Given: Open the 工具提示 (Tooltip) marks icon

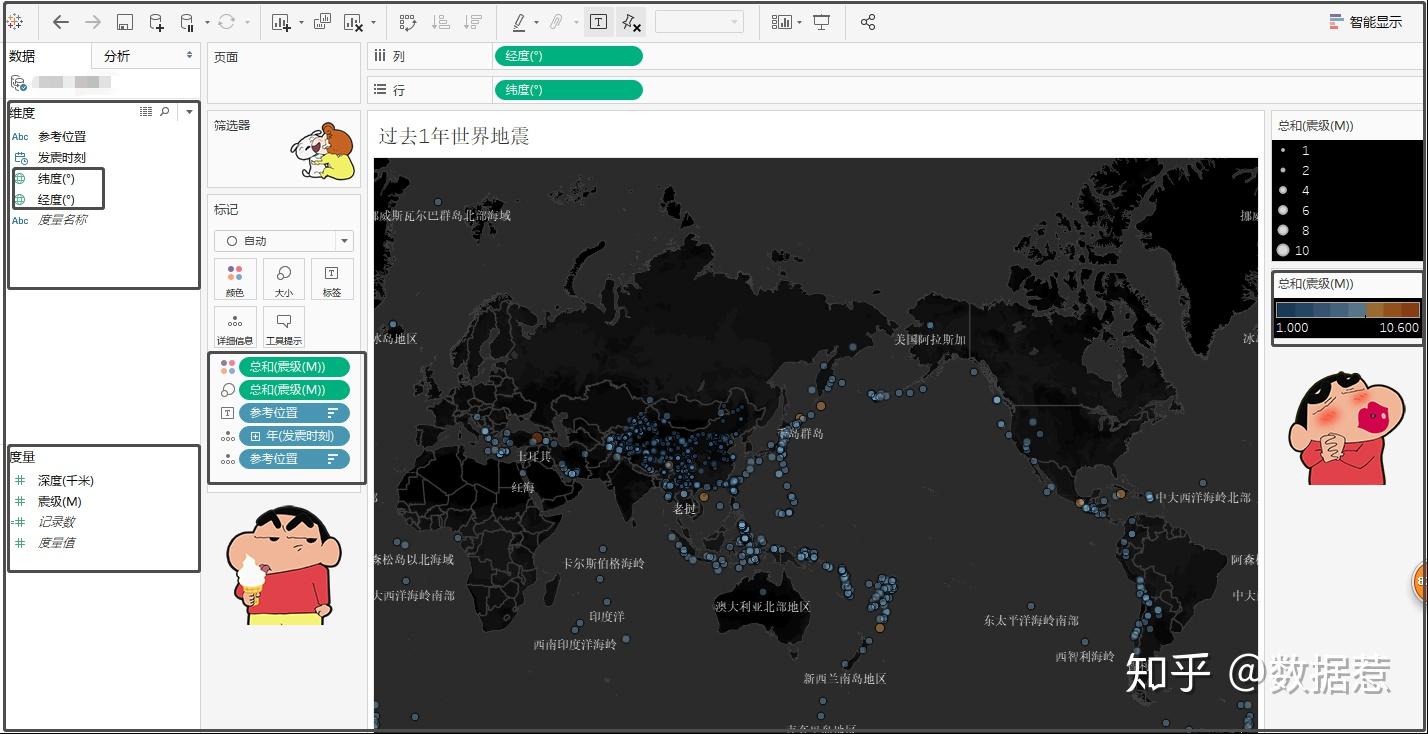Looking at the screenshot, I should 284,327.
